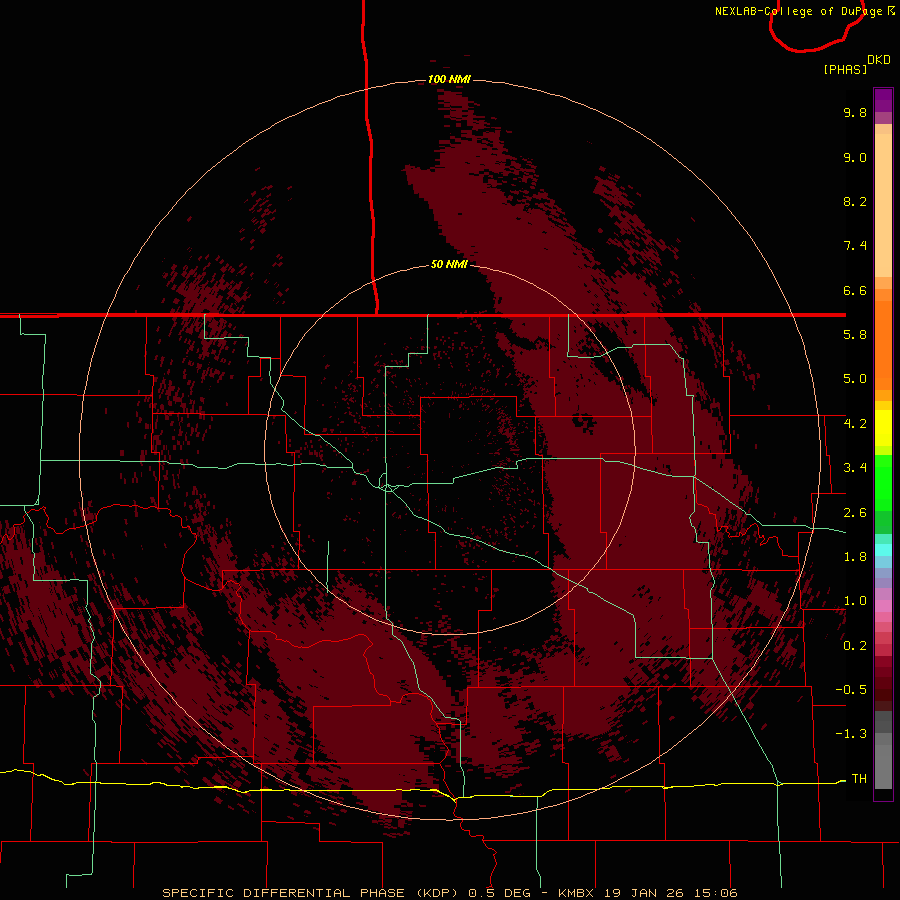The height and width of the screenshot is (900, 900).
Task: Click the product title caption at bottom
Action: click(449, 893)
